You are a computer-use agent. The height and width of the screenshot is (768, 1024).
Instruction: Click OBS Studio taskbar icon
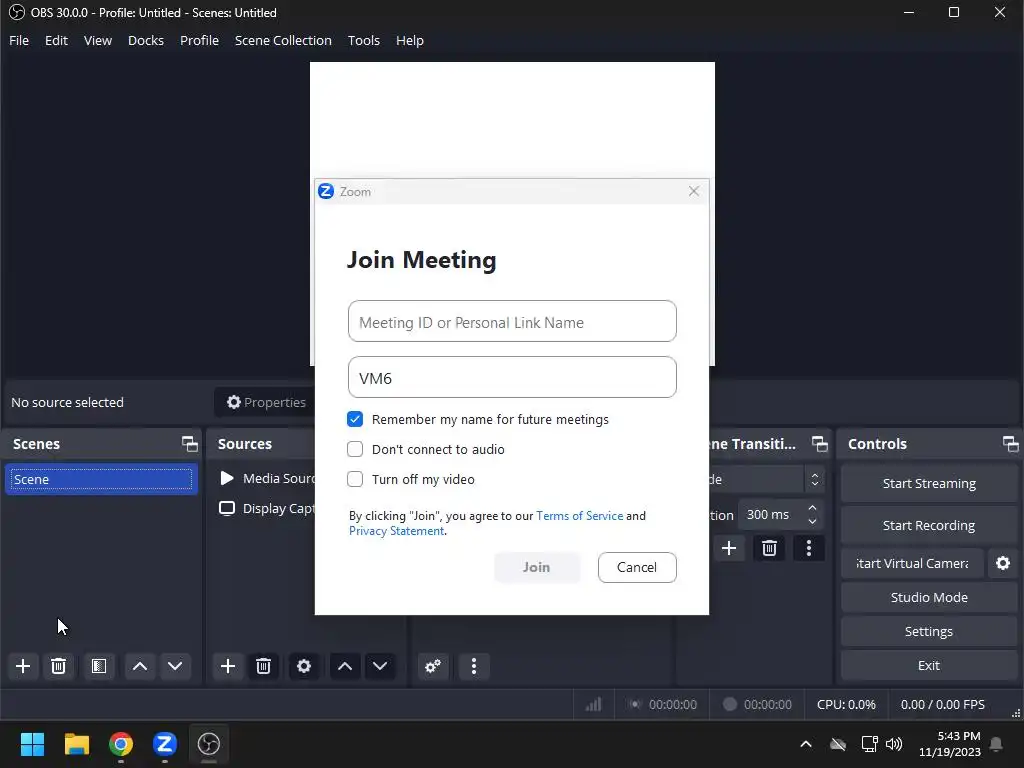209,744
